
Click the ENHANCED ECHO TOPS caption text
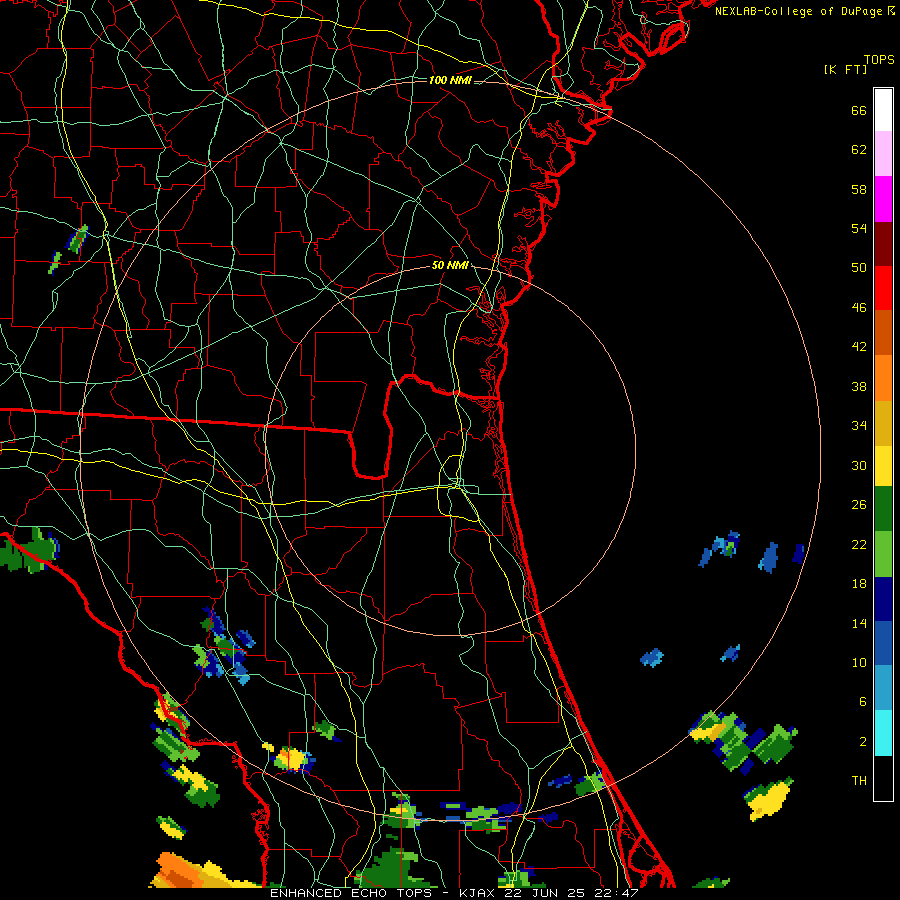[x=351, y=893]
